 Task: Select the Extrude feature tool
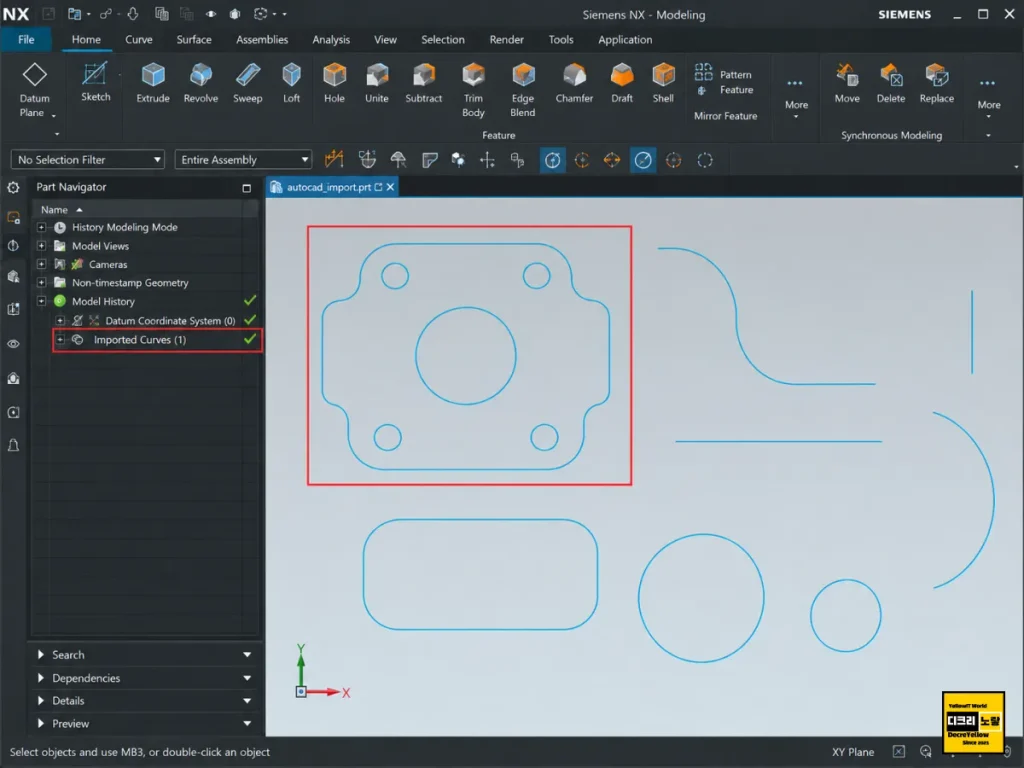(153, 83)
